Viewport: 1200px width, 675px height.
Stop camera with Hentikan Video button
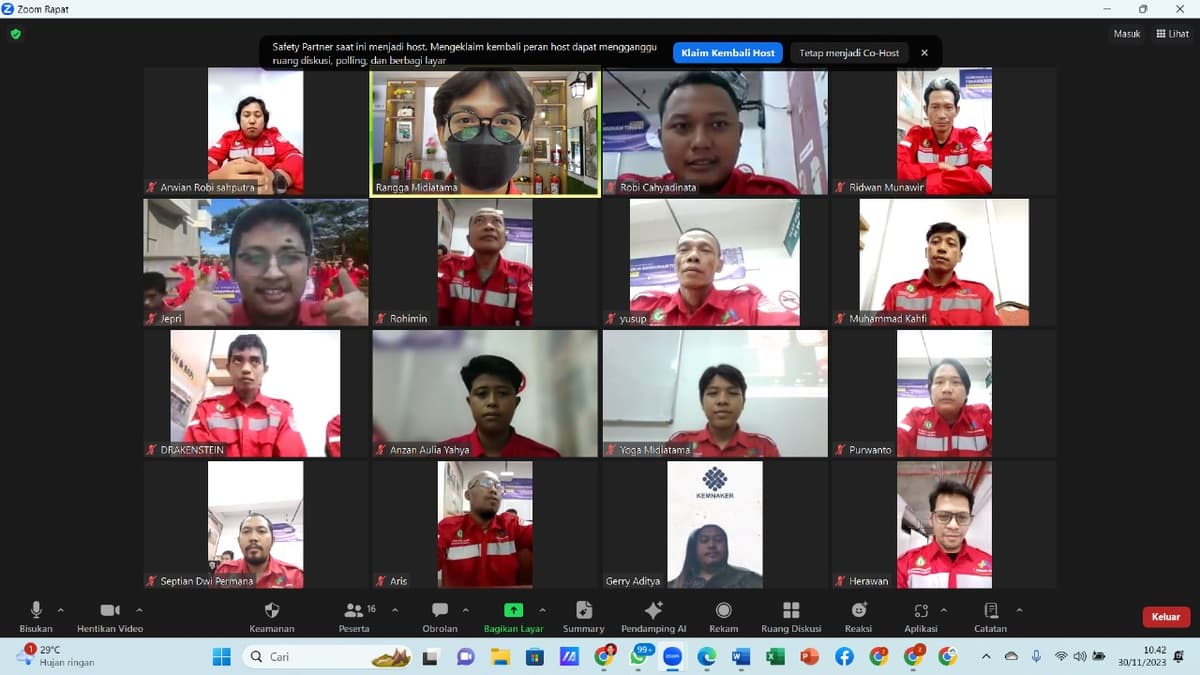[110, 617]
